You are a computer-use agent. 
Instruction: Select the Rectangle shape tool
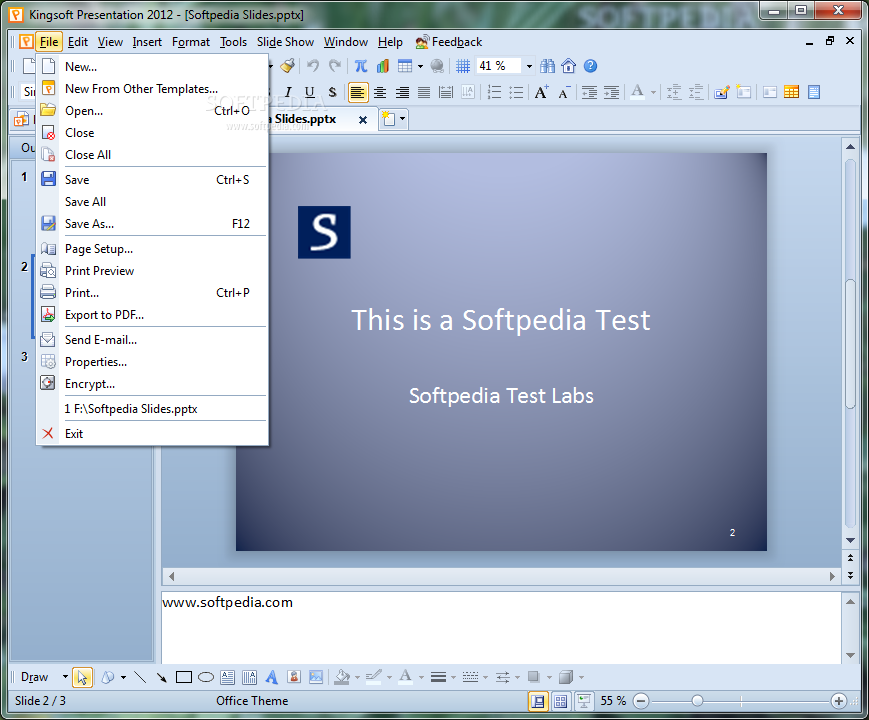183,677
